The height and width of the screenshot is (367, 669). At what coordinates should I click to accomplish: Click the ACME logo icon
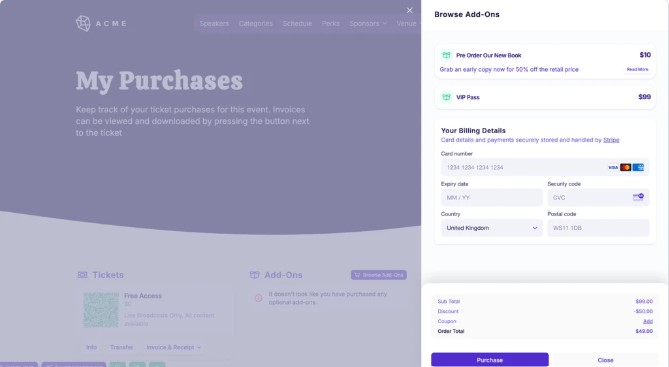coord(83,23)
